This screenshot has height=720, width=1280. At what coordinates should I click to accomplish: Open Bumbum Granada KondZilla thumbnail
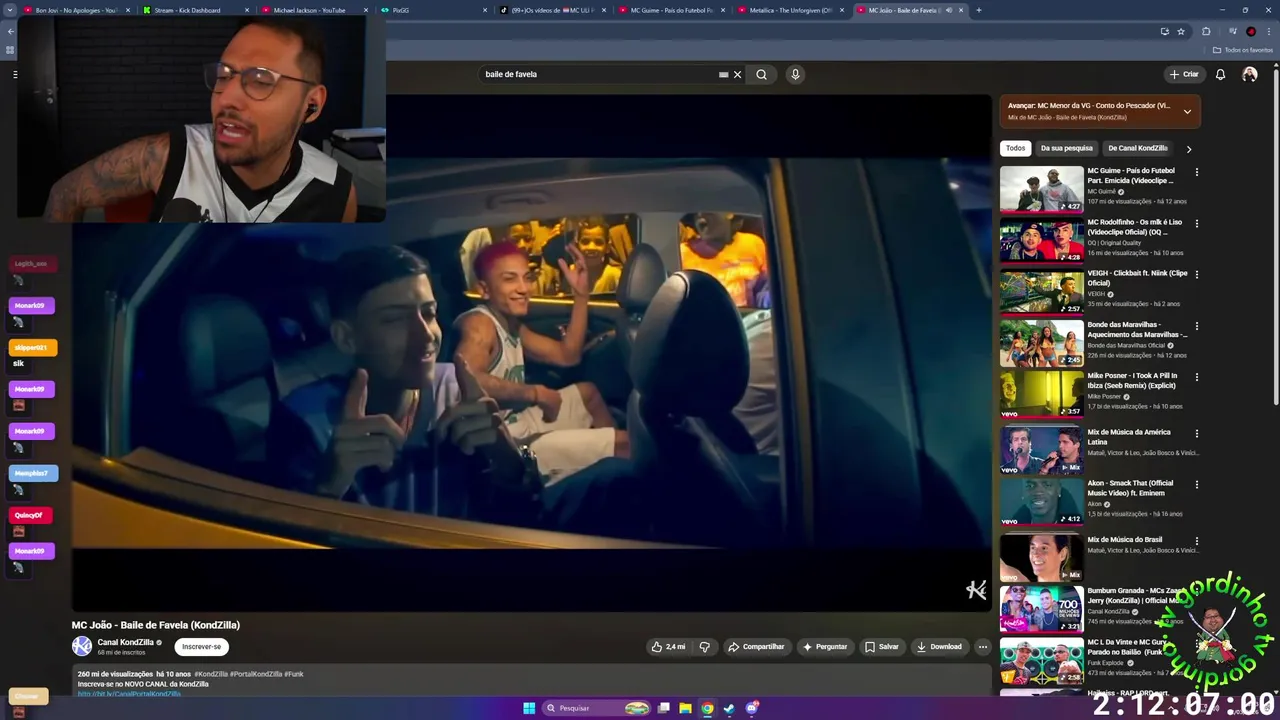(x=1041, y=609)
